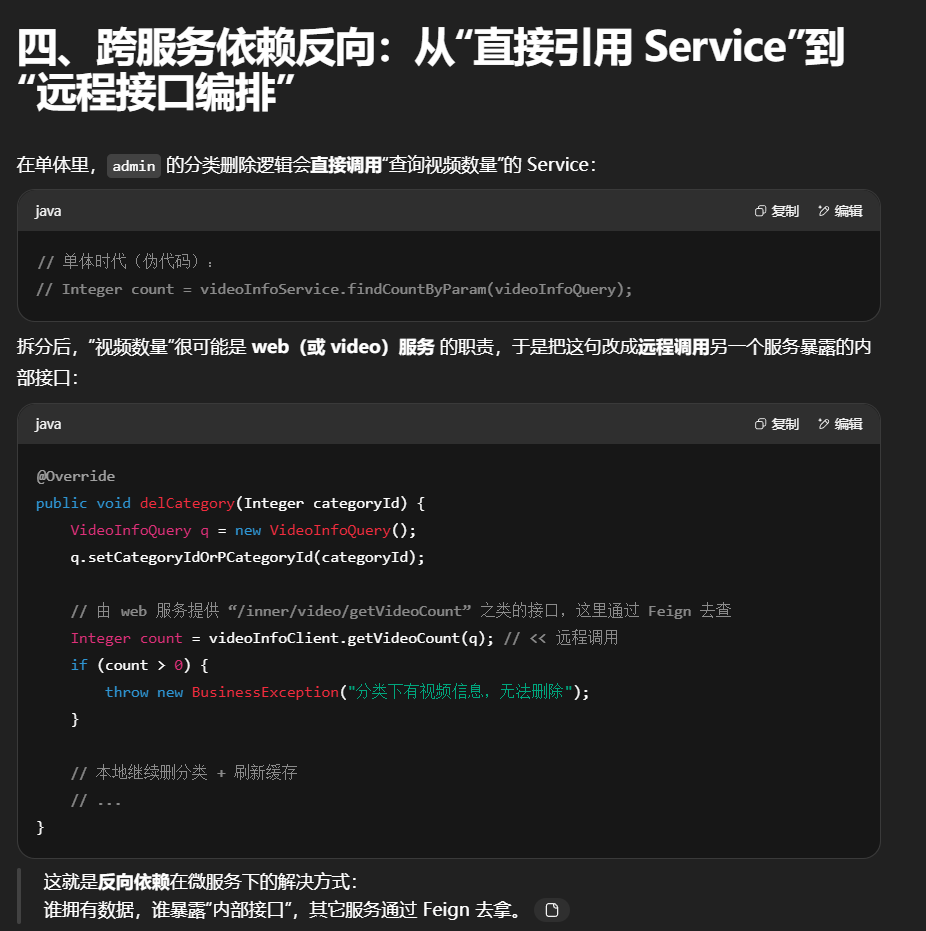Click 'BusinessException' in the throw statement
This screenshot has width=926, height=931.
click(x=265, y=692)
